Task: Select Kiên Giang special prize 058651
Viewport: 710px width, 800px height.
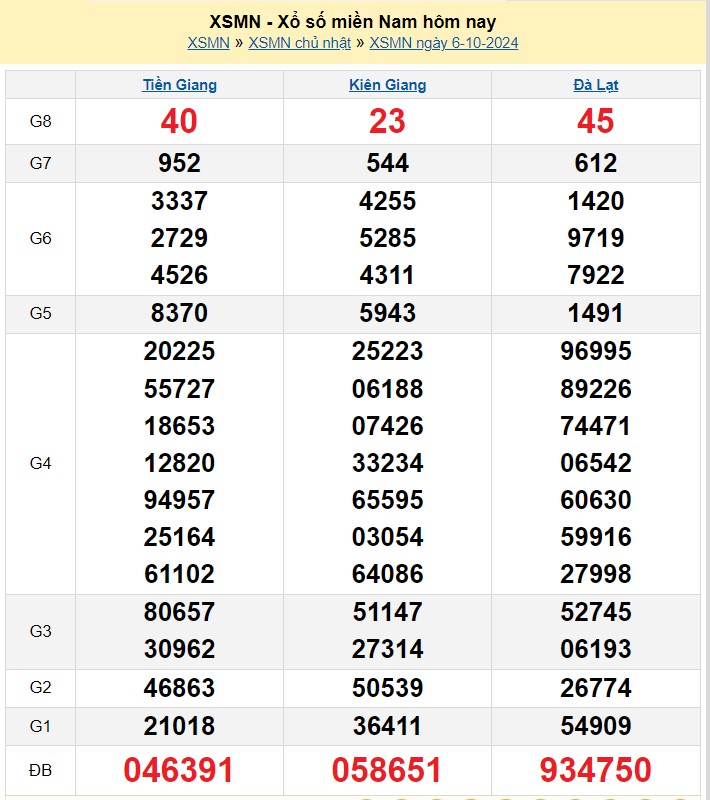Action: [387, 769]
